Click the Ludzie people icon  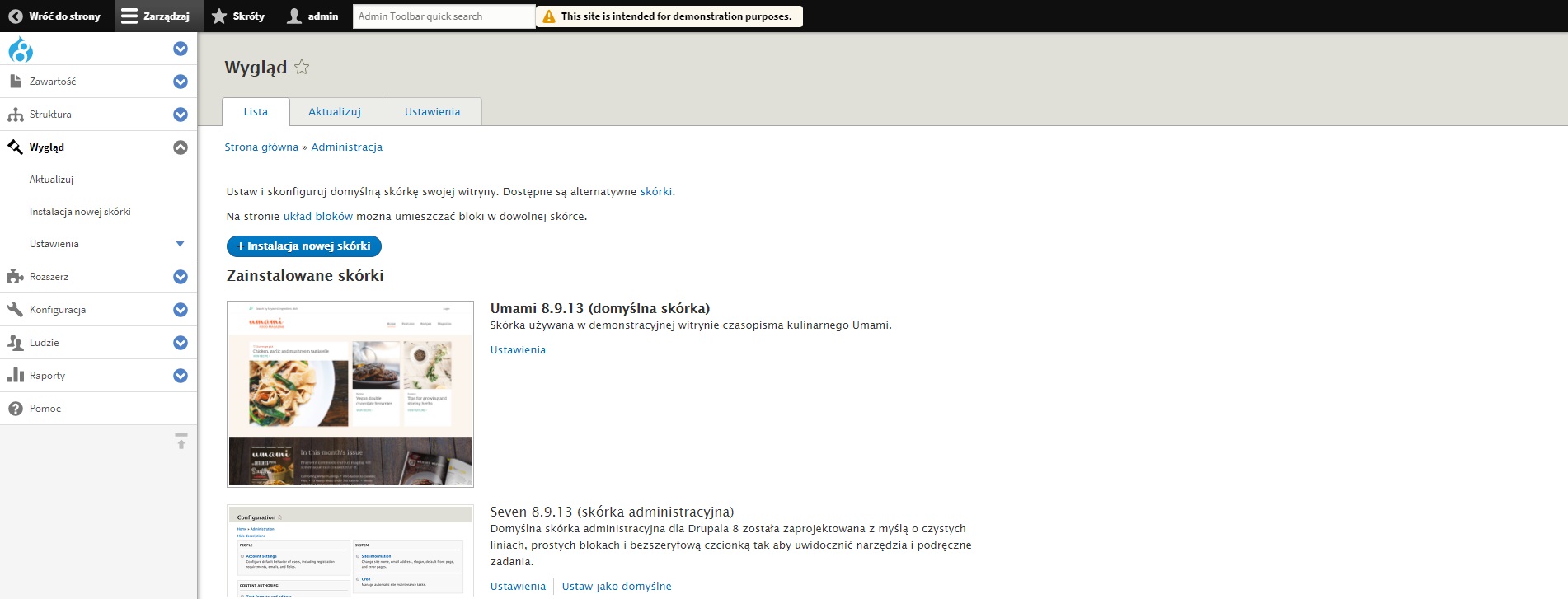click(x=15, y=343)
